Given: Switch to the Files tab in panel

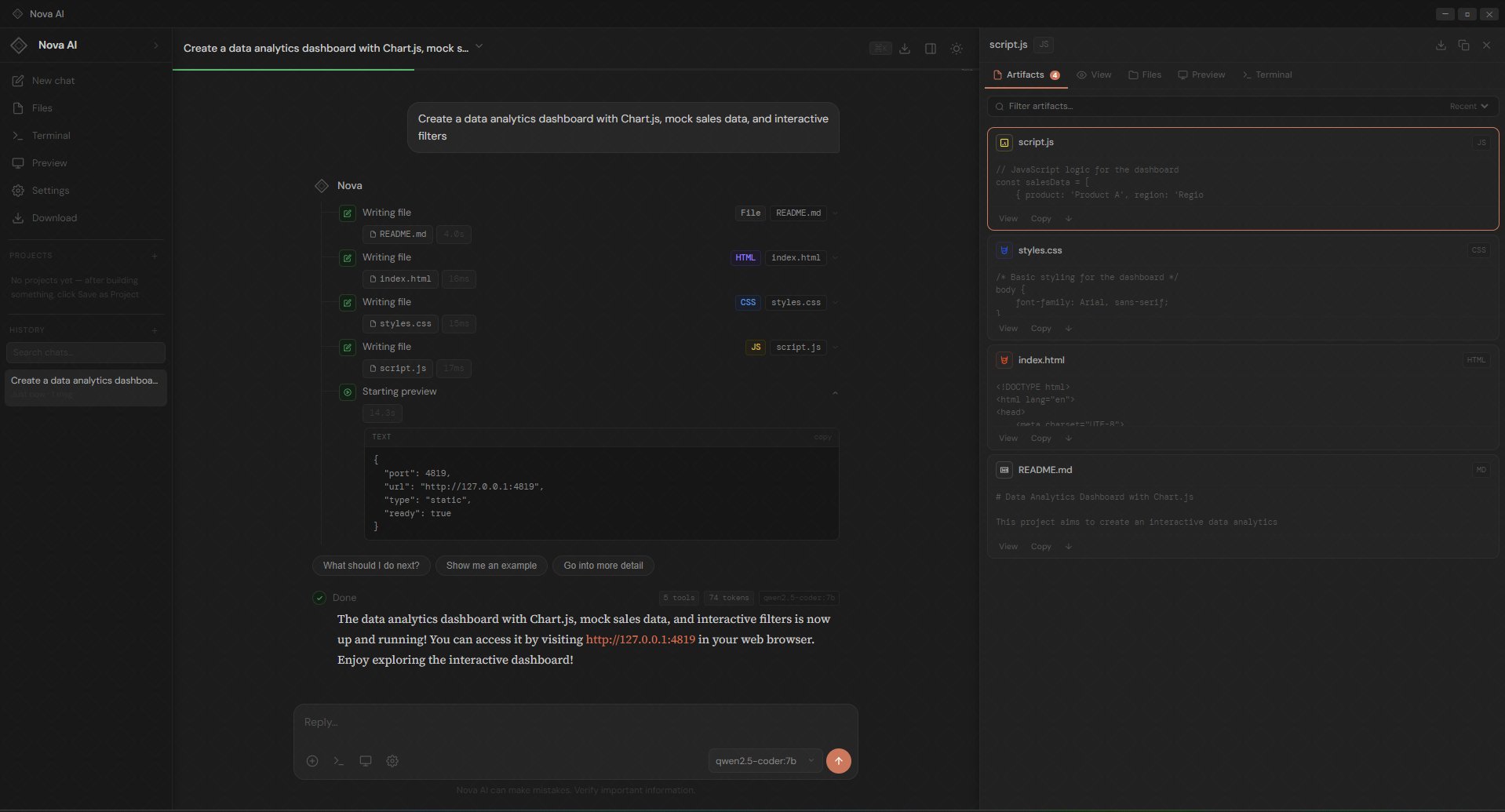Looking at the screenshot, I should (x=1145, y=75).
